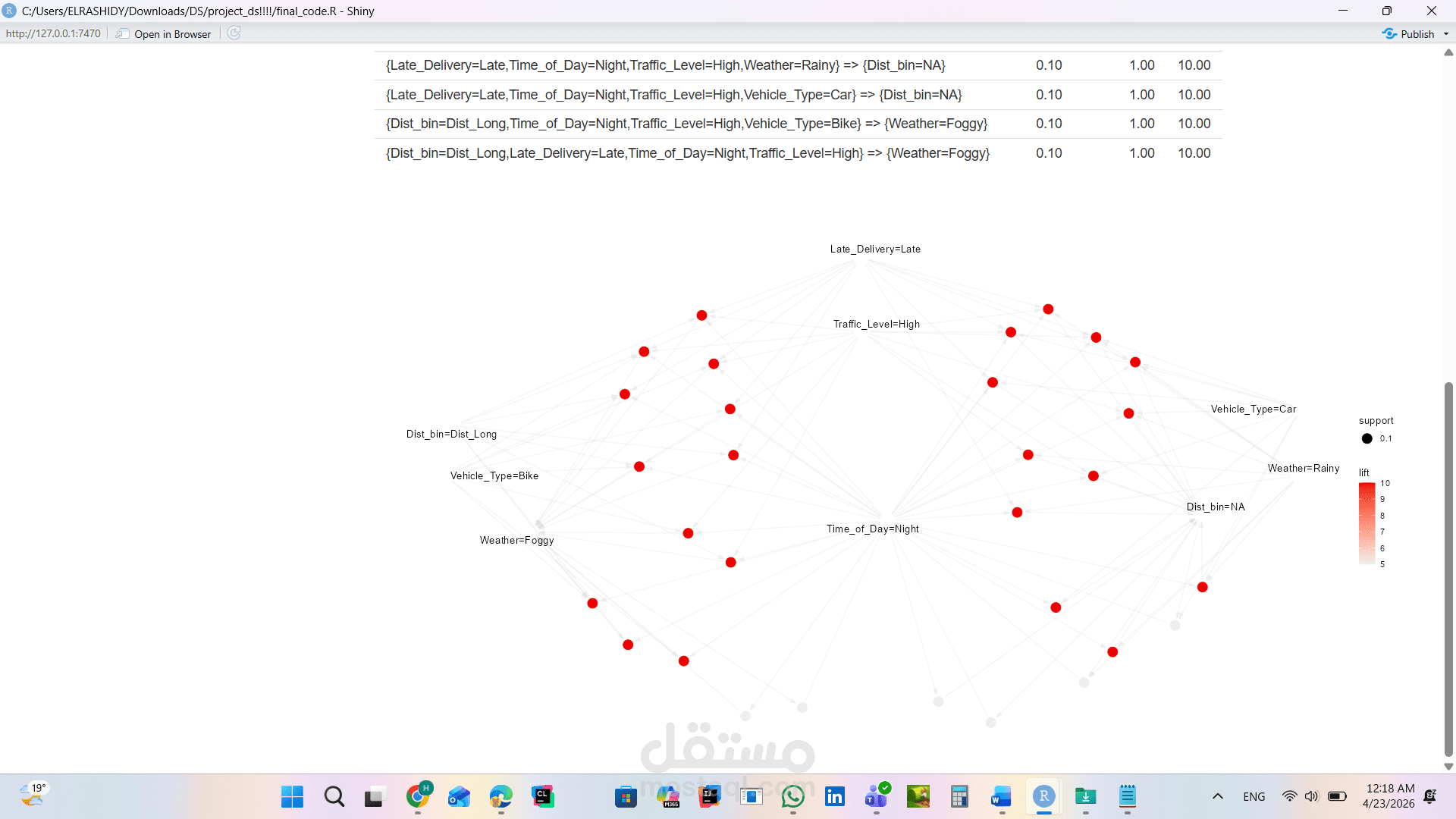
Task: Click Weather=Rainy graph node label
Action: (1304, 468)
